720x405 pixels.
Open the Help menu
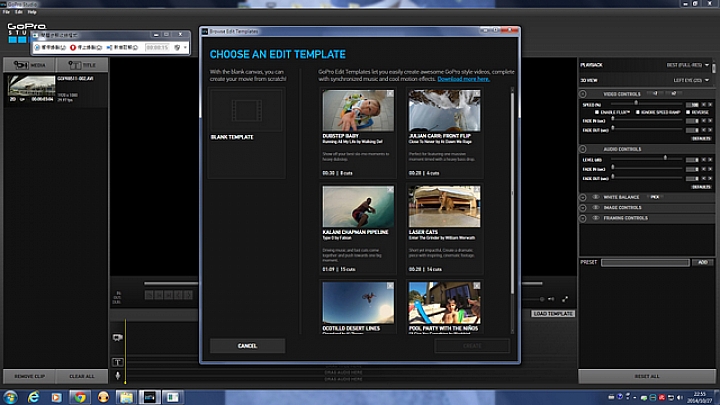[x=32, y=12]
